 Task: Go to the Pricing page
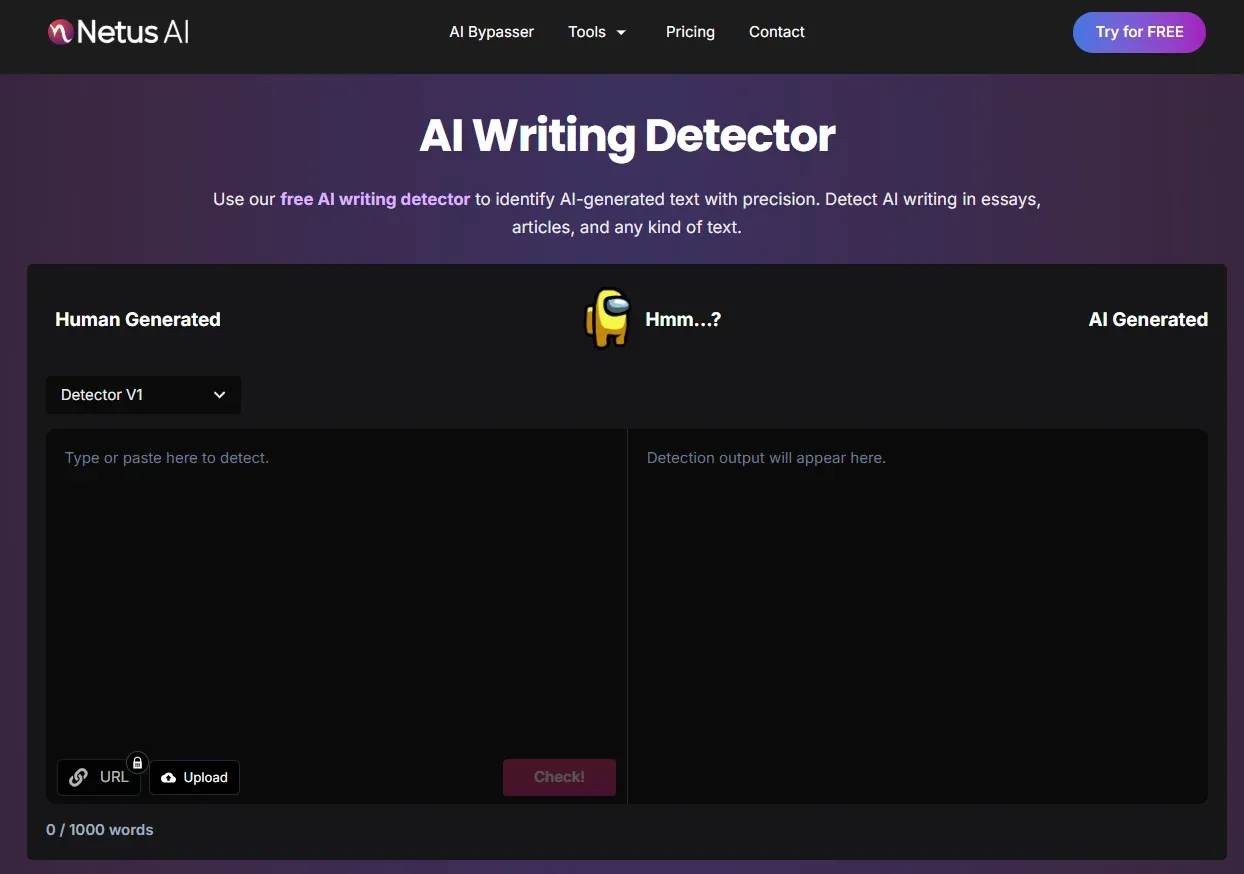(x=690, y=32)
